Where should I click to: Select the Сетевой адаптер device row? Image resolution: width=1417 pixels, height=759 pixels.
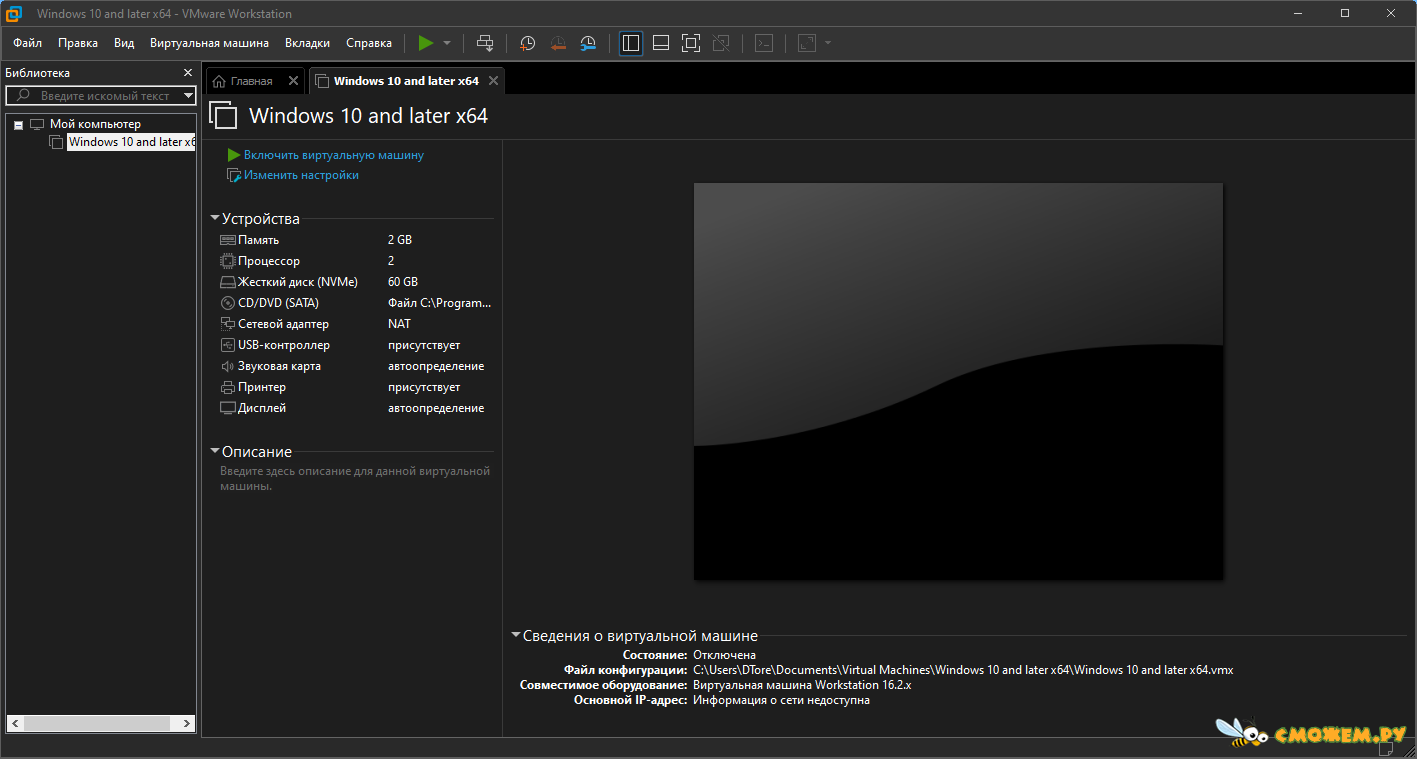(355, 324)
